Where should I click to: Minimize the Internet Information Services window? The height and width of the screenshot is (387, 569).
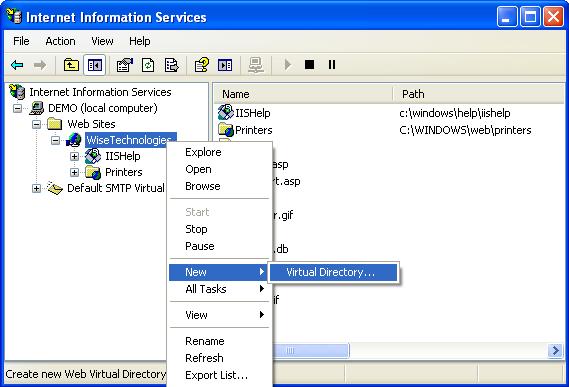pyautogui.click(x=507, y=17)
